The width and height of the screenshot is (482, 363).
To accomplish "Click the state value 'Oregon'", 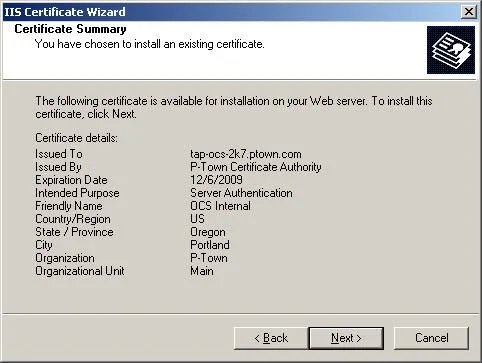I will (208, 232).
